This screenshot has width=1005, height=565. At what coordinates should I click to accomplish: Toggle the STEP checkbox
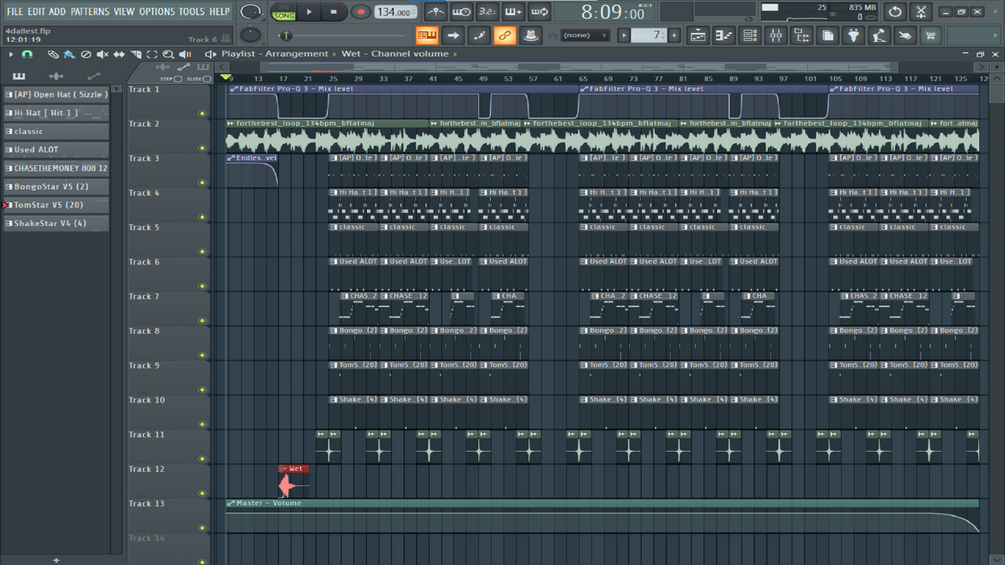point(178,79)
